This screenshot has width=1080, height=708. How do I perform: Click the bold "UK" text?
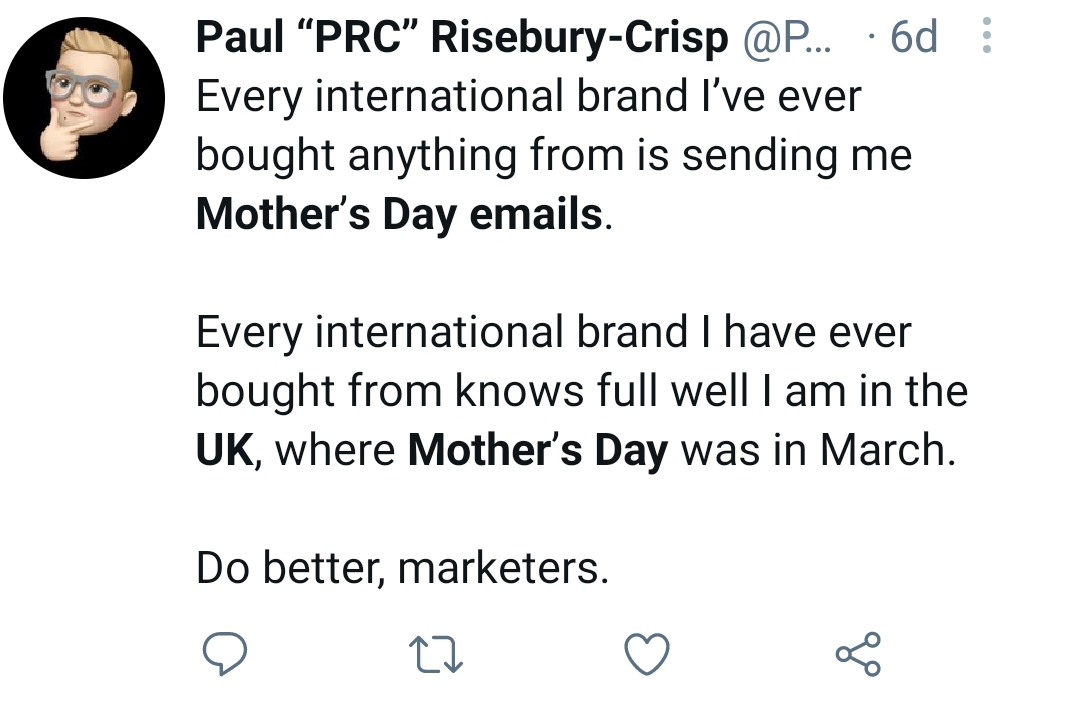(x=224, y=449)
